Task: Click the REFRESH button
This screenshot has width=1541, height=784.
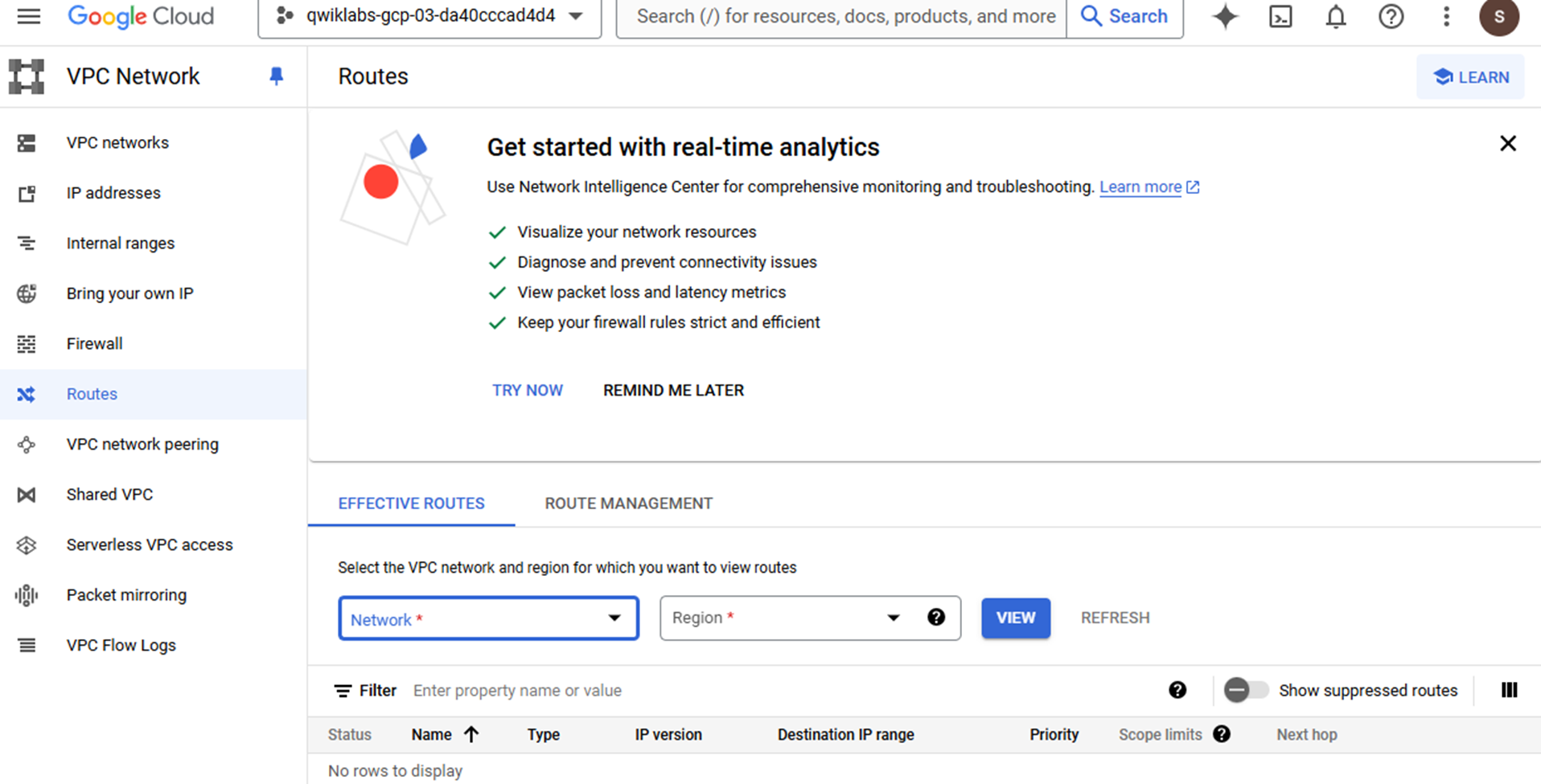Action: tap(1115, 618)
